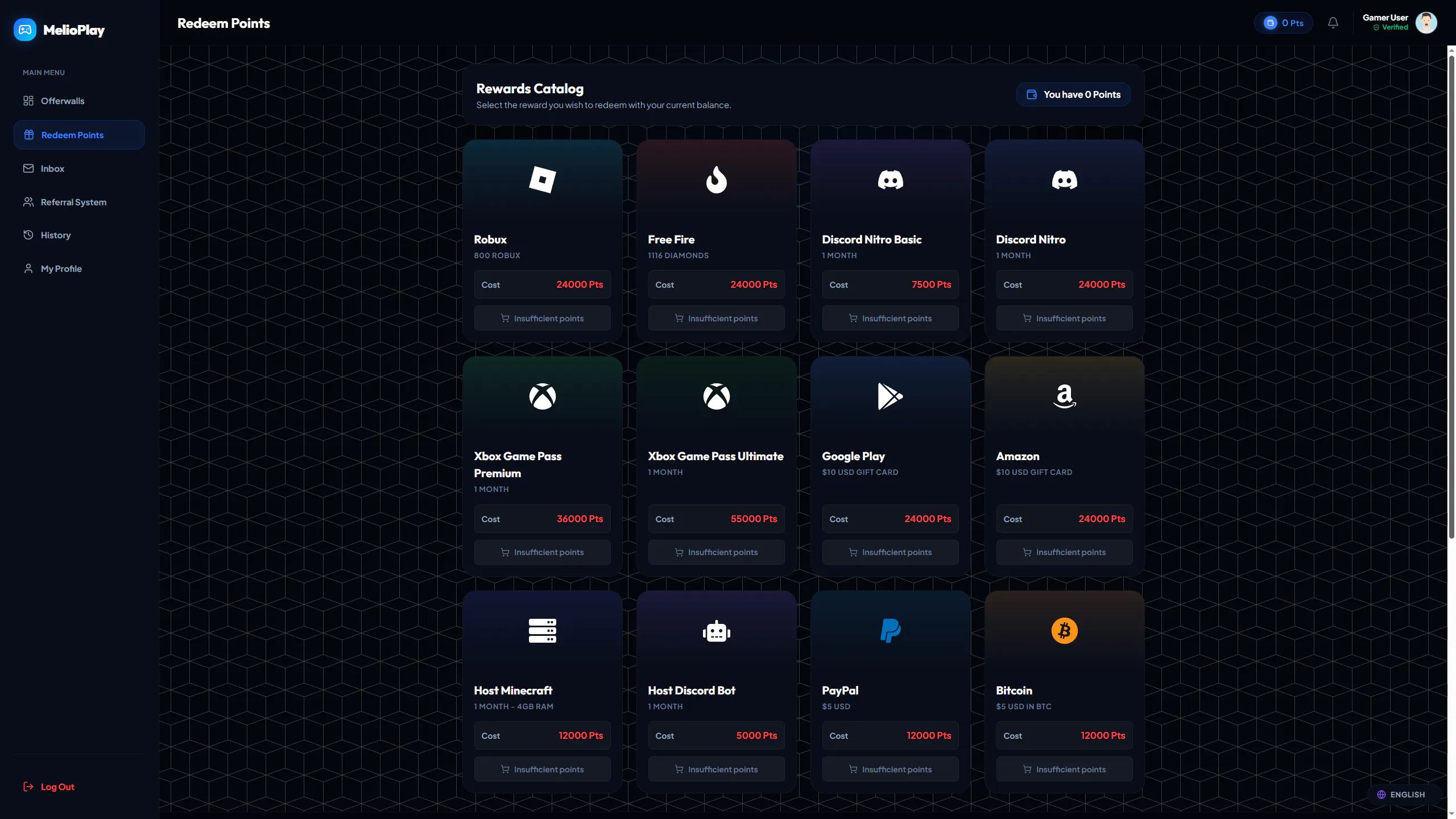Click Insufficient points under Bitcoin
Image resolution: width=1456 pixels, height=819 pixels.
[x=1064, y=769]
